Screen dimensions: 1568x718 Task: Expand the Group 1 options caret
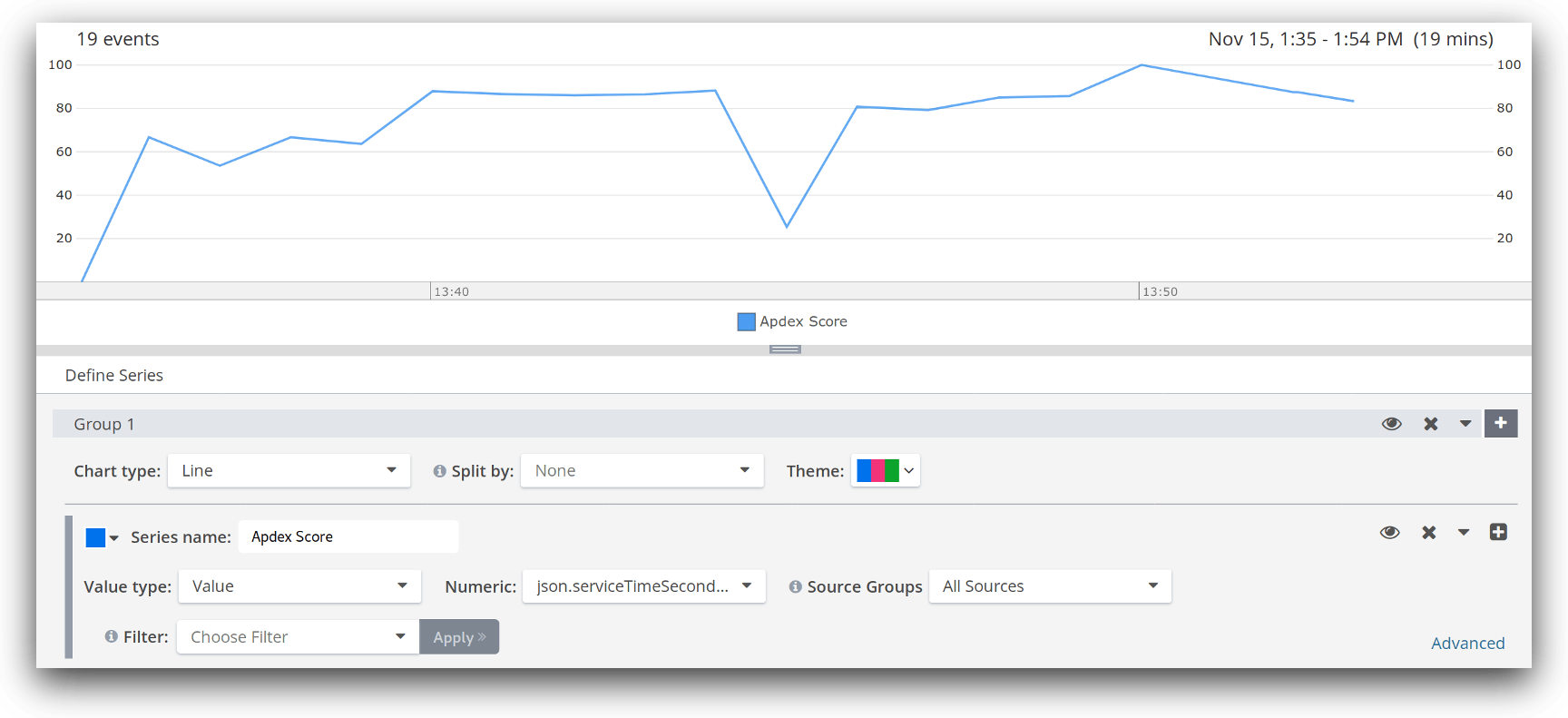coord(1465,424)
